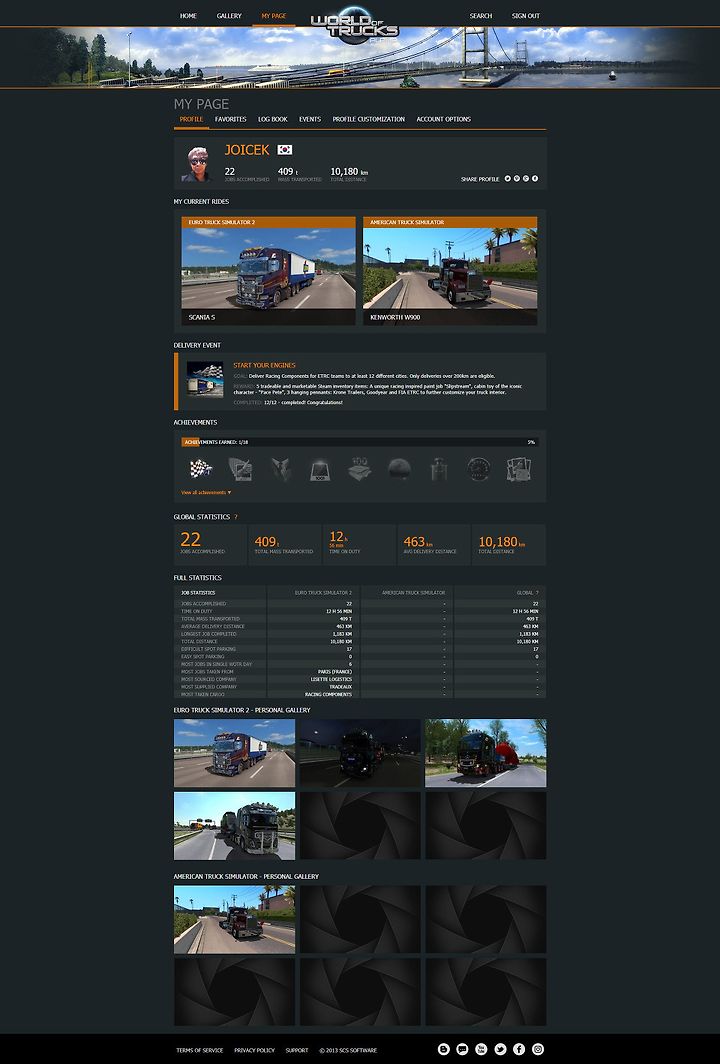
Task: Switch to the FAVORITES tab
Action: [231, 119]
